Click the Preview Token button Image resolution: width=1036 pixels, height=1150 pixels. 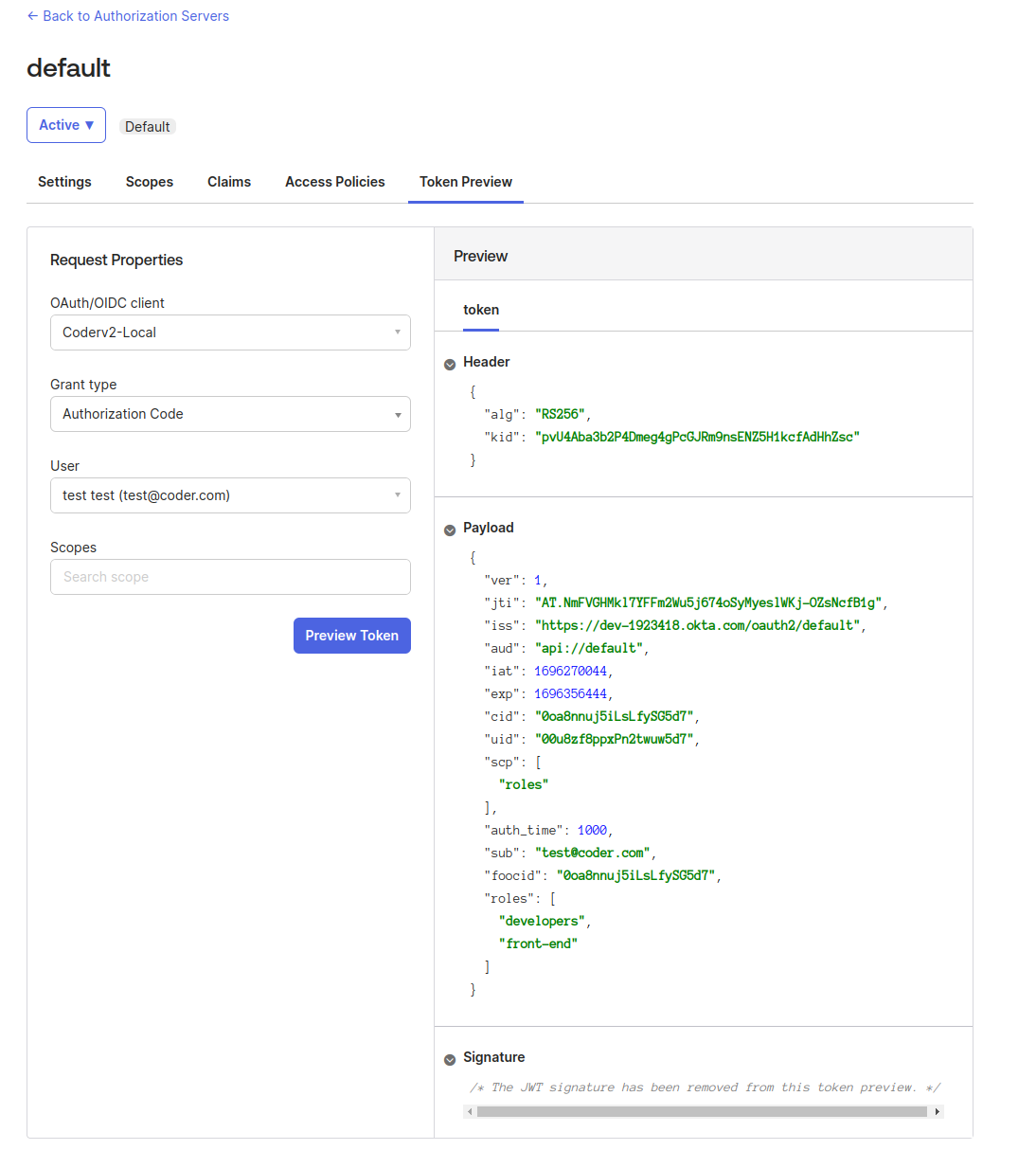pyautogui.click(x=351, y=636)
